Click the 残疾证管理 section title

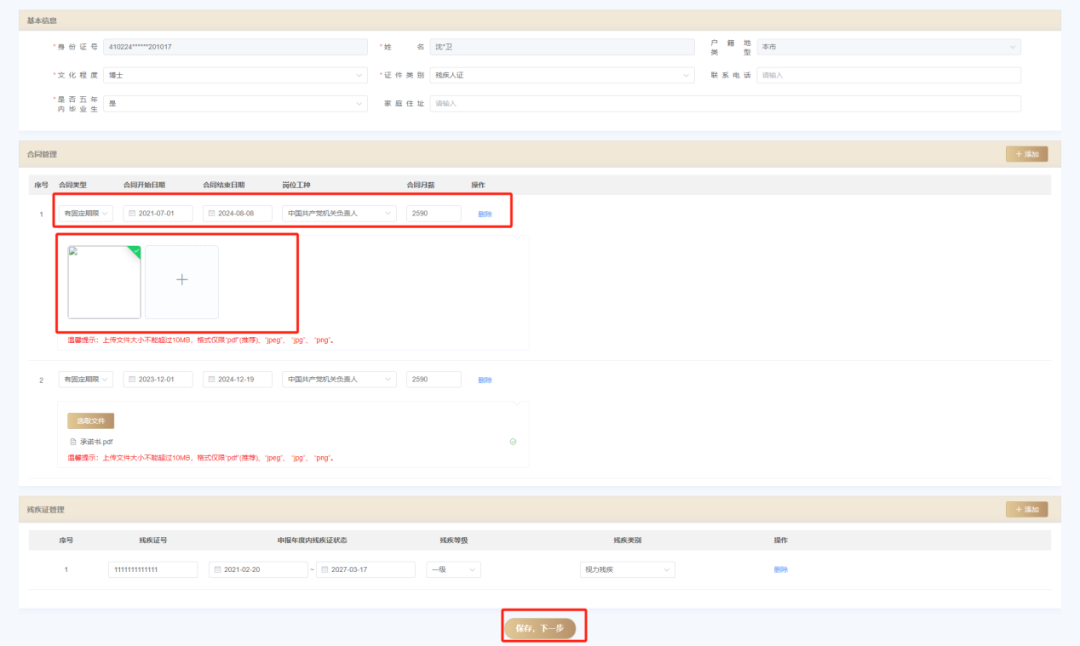[45, 510]
